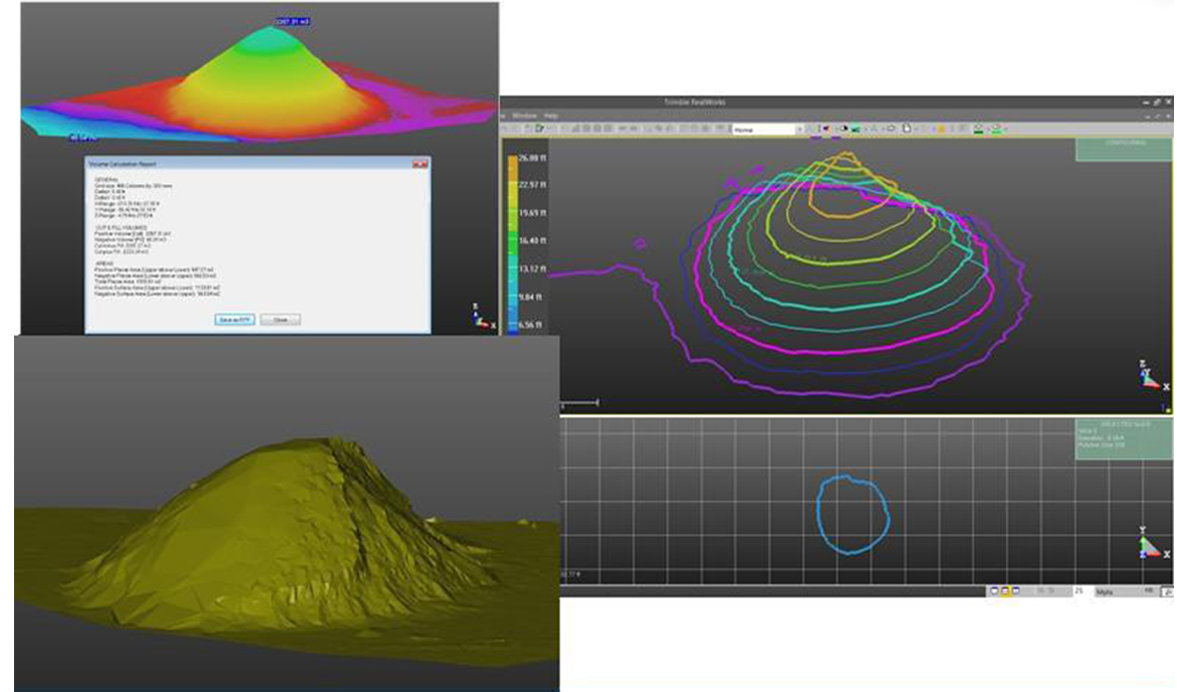Open the Help menu in RealWorks
Viewport: 1177px width, 692px height.
(551, 116)
